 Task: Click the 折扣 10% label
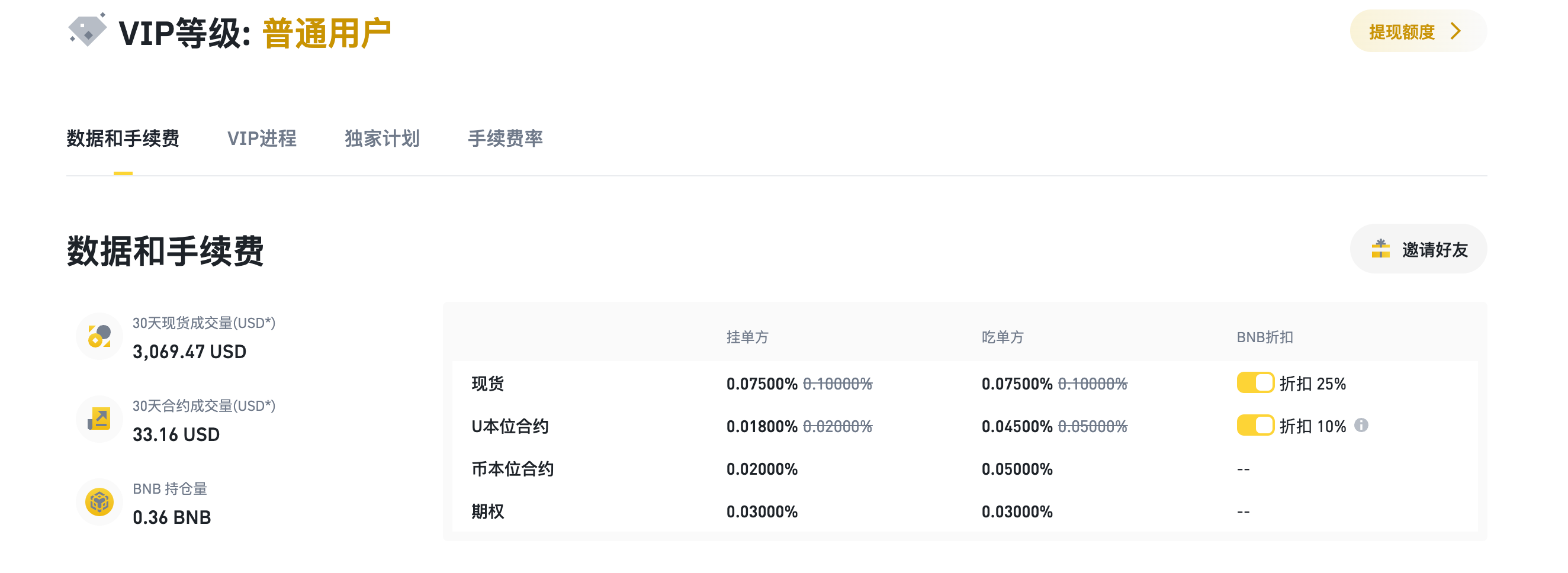(1312, 426)
